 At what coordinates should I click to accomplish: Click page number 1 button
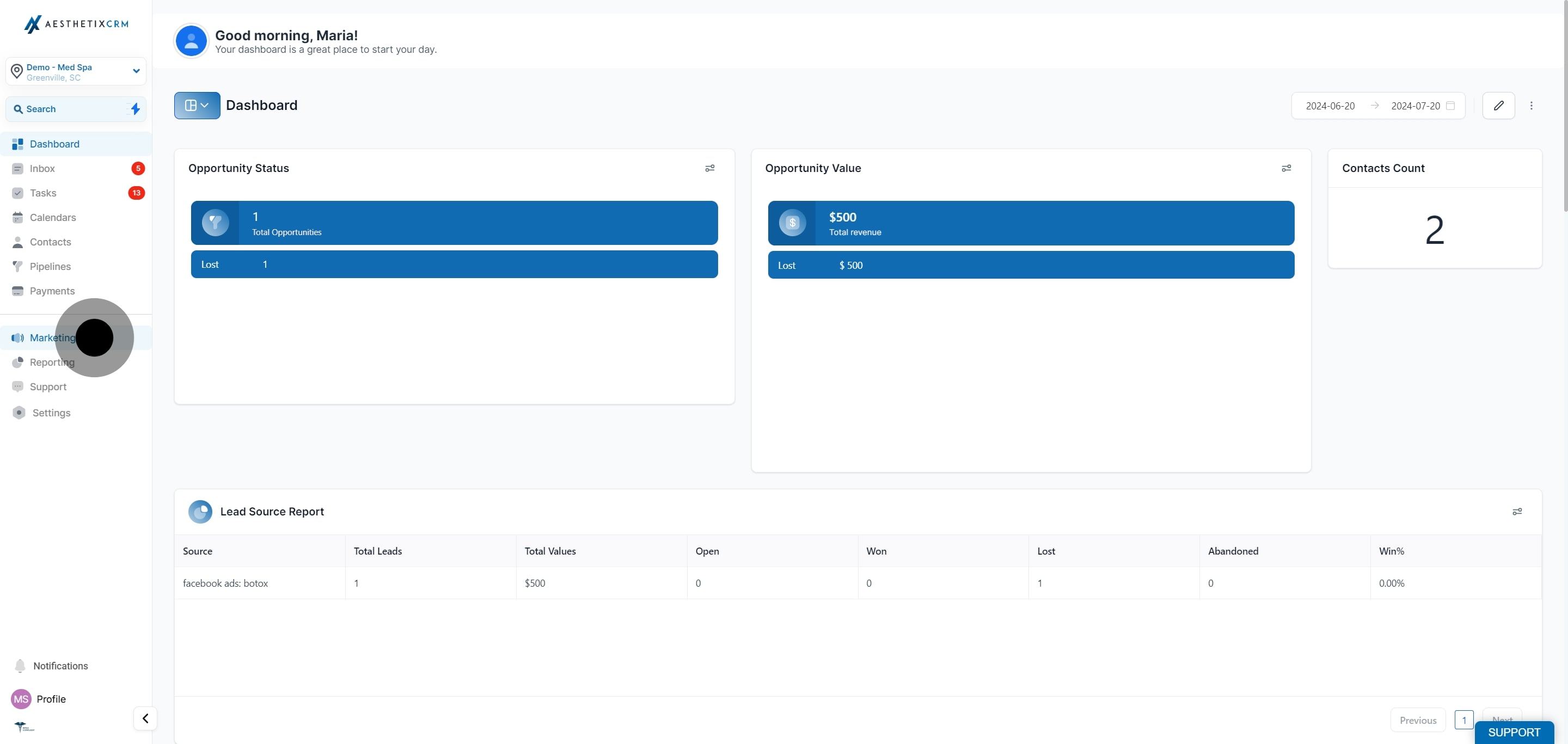[1464, 720]
